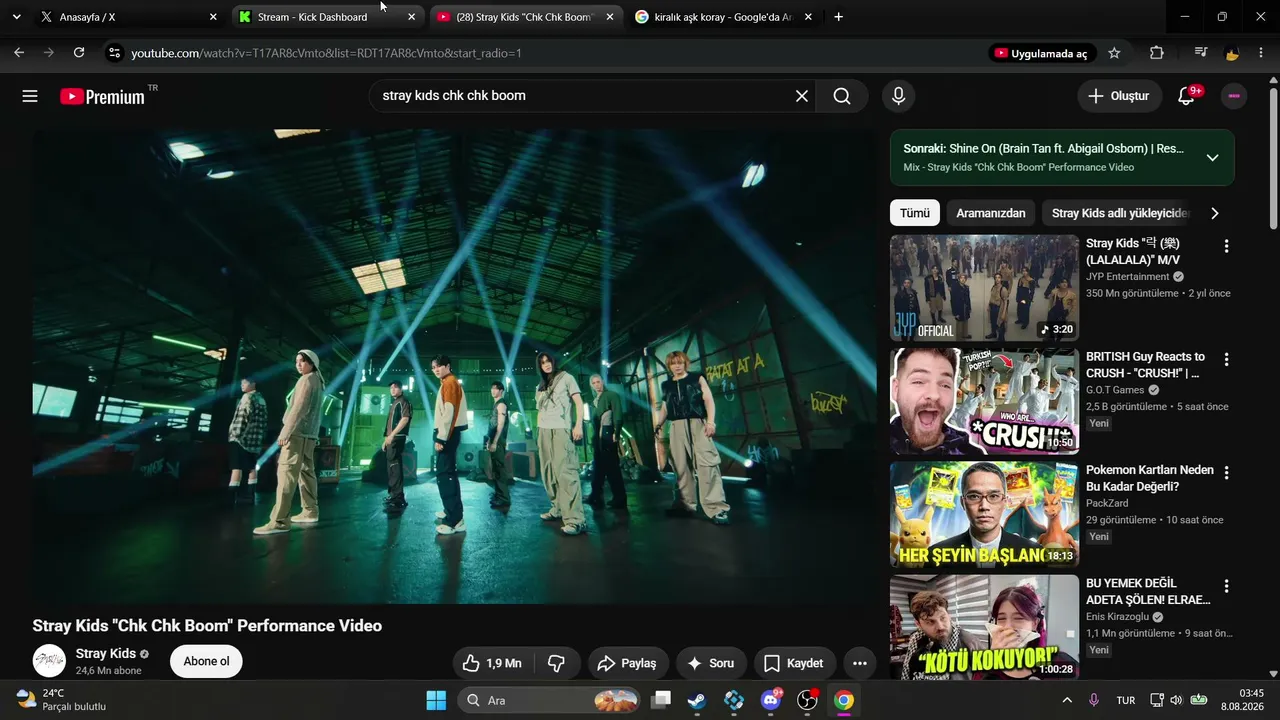1280x720 pixels.
Task: Open Stray Kids channel avatar
Action: (x=49, y=661)
